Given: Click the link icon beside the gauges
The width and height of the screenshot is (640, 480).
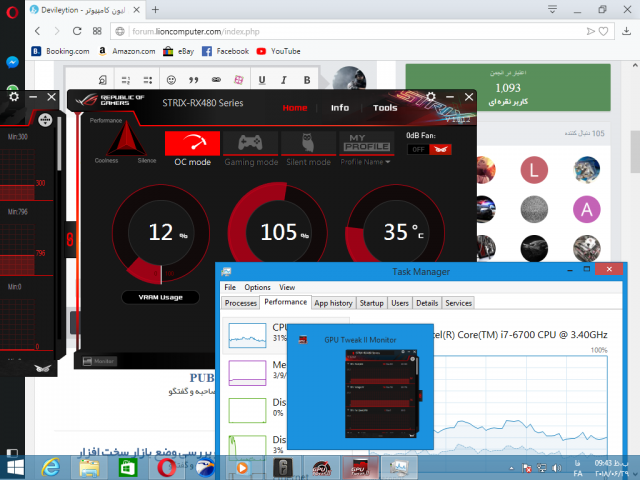Looking at the screenshot, I should [x=70, y=239].
